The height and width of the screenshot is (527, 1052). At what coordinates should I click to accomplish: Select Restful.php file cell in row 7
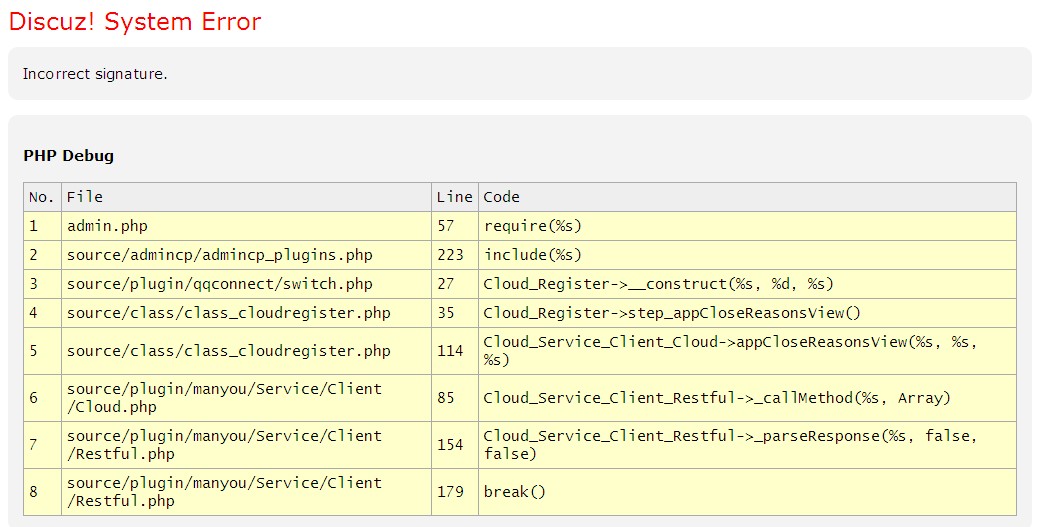[246, 445]
